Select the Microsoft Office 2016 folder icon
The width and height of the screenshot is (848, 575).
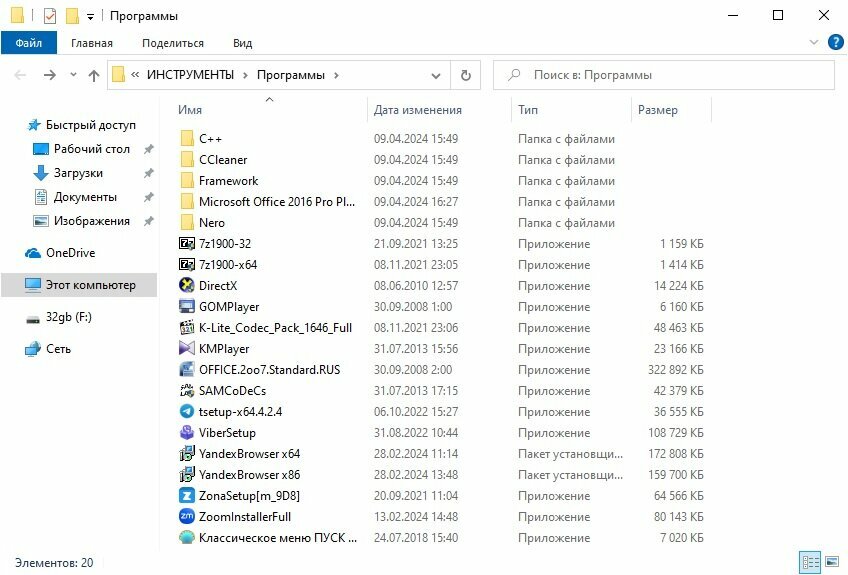coord(187,201)
